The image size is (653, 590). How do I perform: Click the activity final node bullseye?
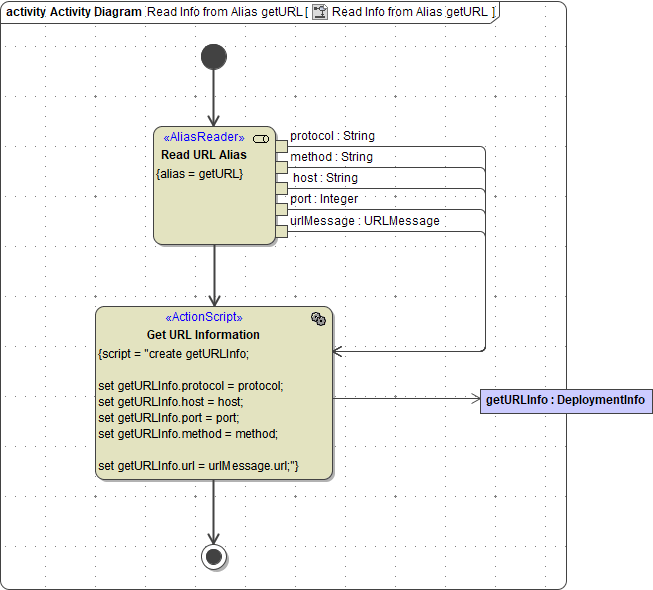pos(213,556)
